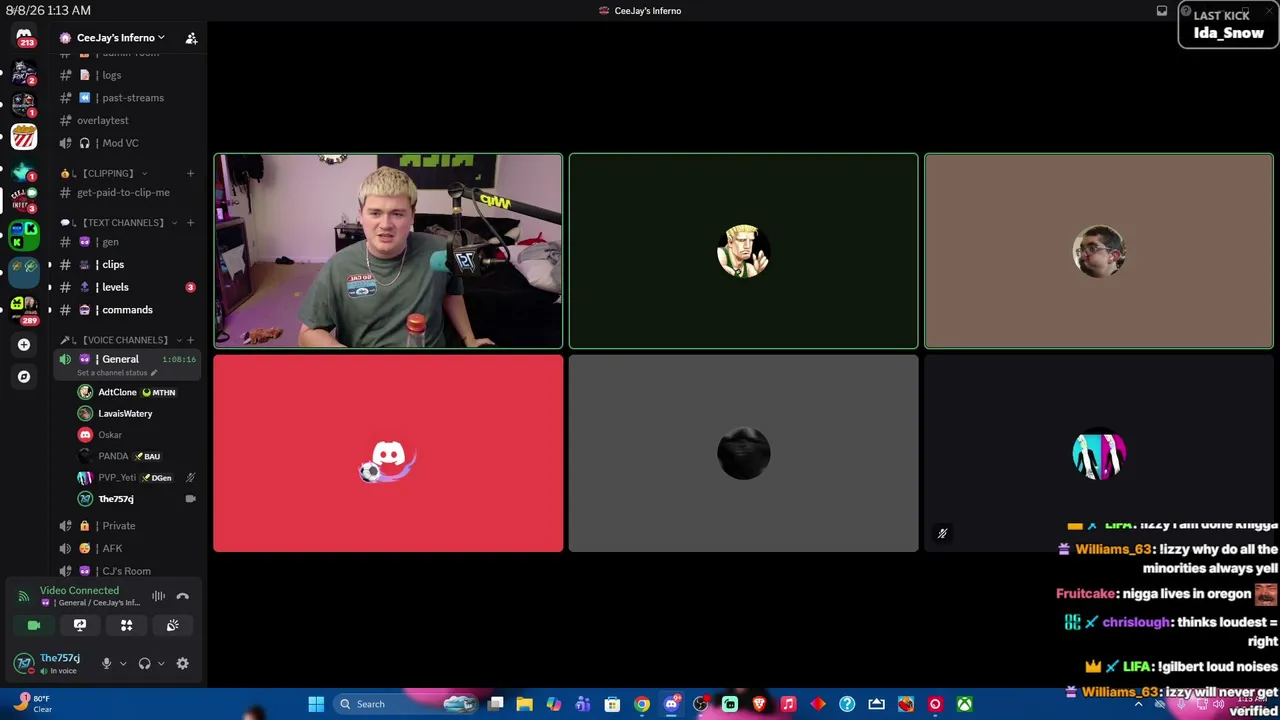This screenshot has width=1280, height=720.
Task: Open the soundboard button
Action: 172,625
